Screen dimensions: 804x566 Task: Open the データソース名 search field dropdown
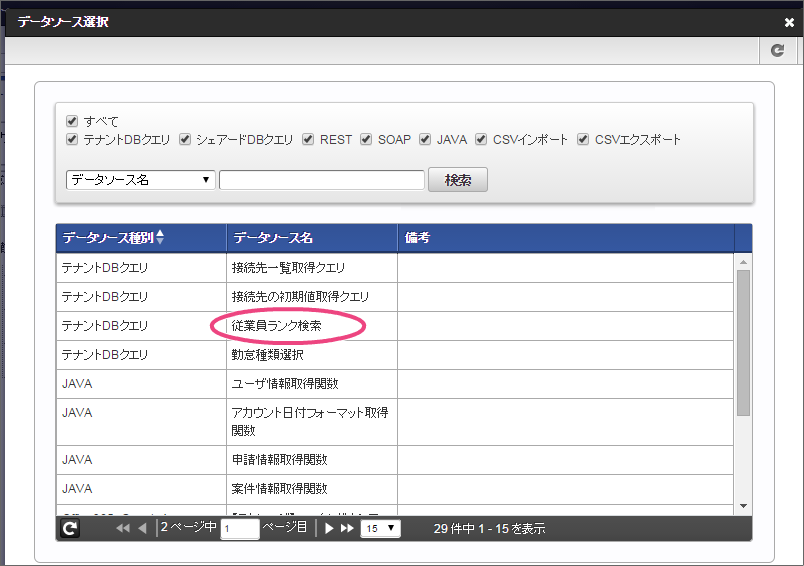(x=140, y=180)
